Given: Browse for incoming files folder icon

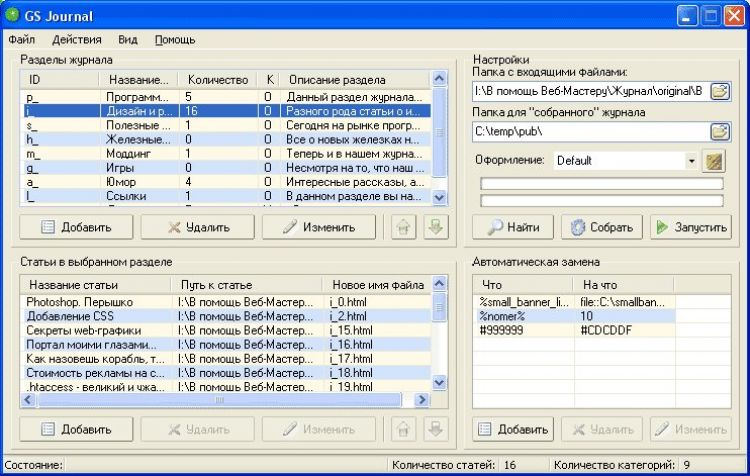Looking at the screenshot, I should tap(720, 91).
